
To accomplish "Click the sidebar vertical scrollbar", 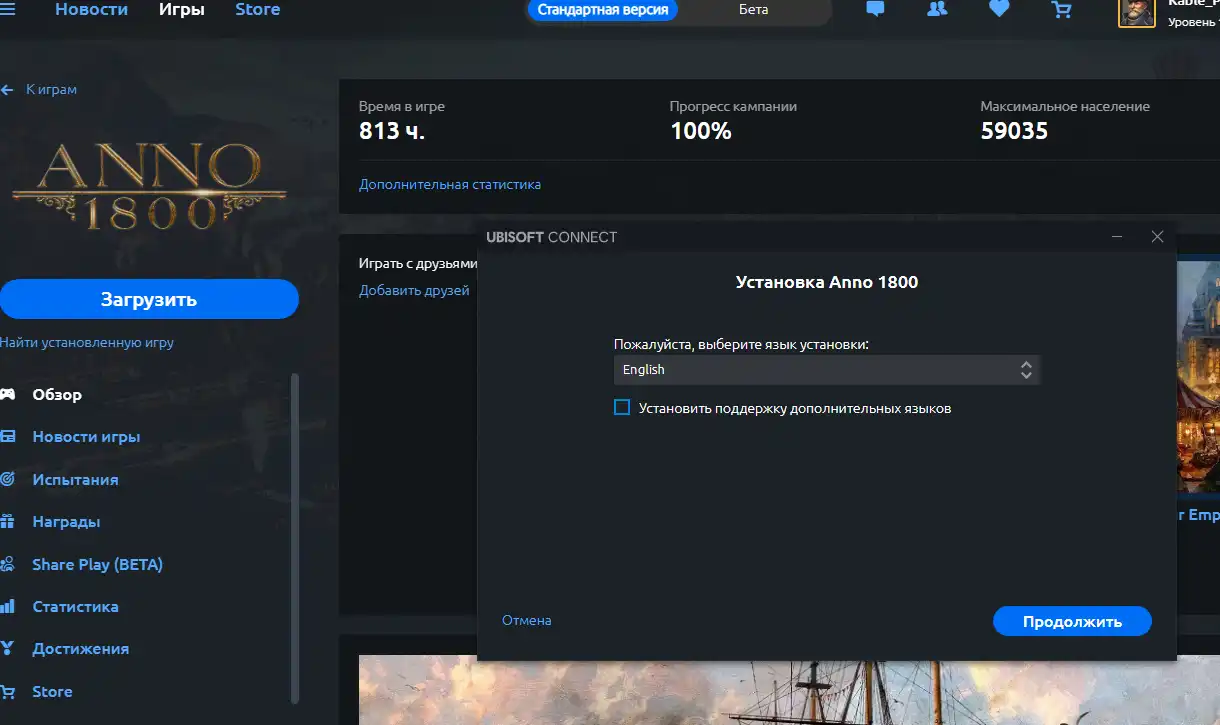I will click(294, 540).
